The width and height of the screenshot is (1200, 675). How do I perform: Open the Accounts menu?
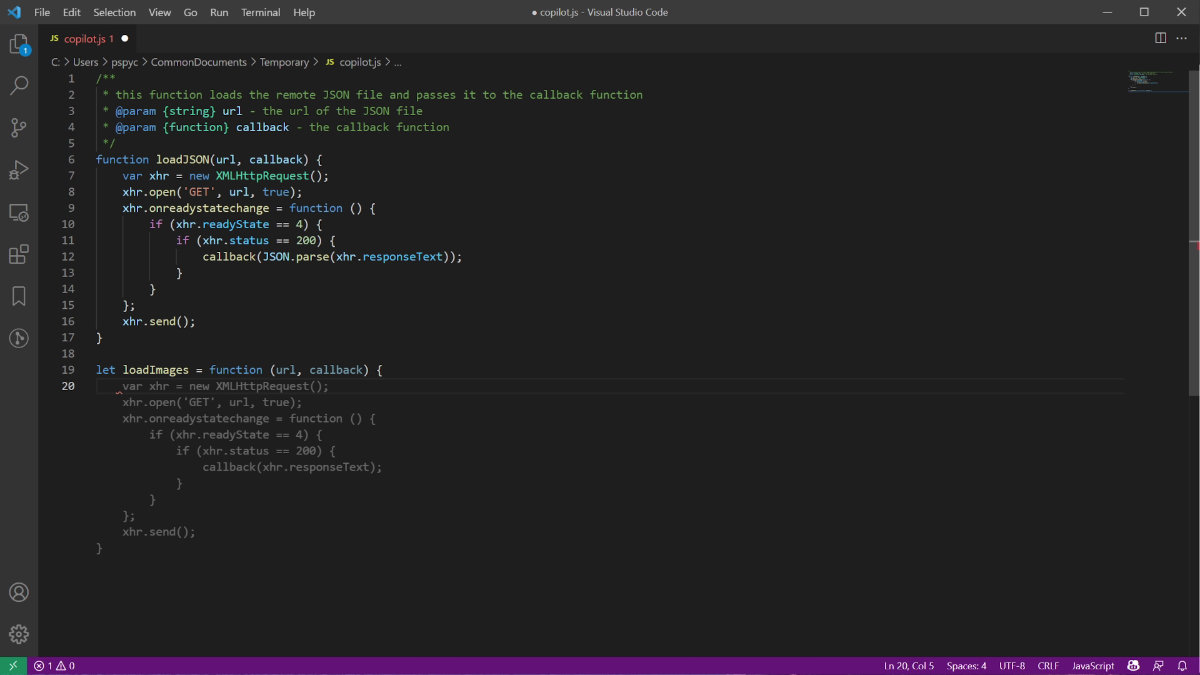18,592
